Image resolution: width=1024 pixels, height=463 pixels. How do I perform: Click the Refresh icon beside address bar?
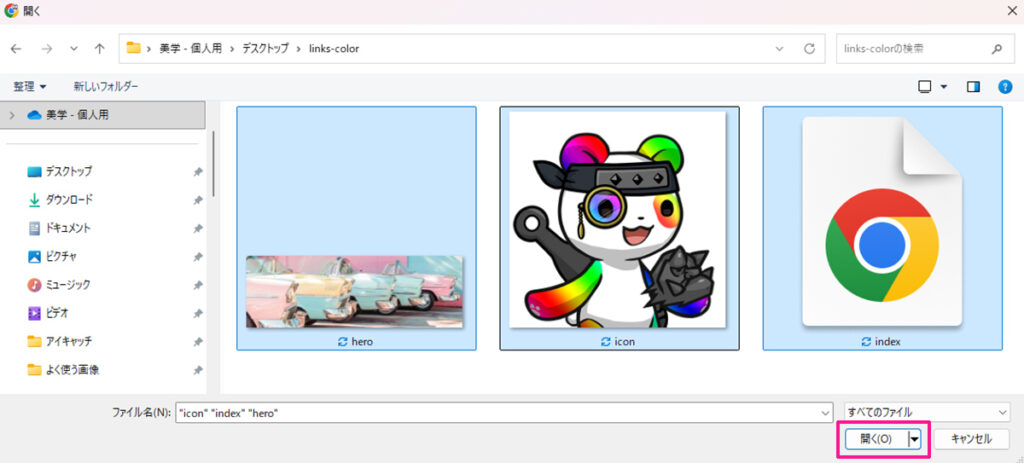[x=809, y=48]
